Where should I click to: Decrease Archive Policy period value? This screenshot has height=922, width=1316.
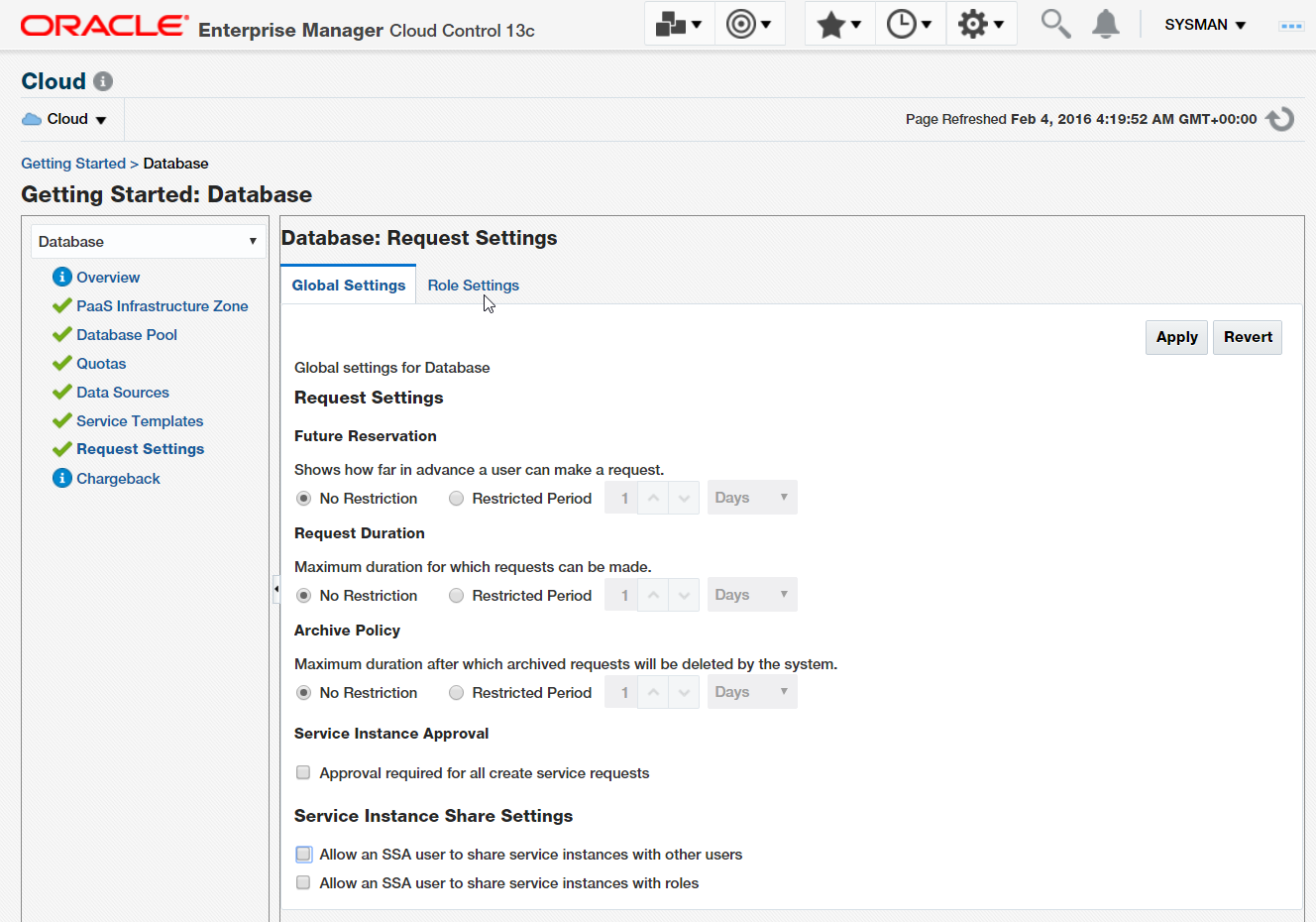pyautogui.click(x=684, y=692)
